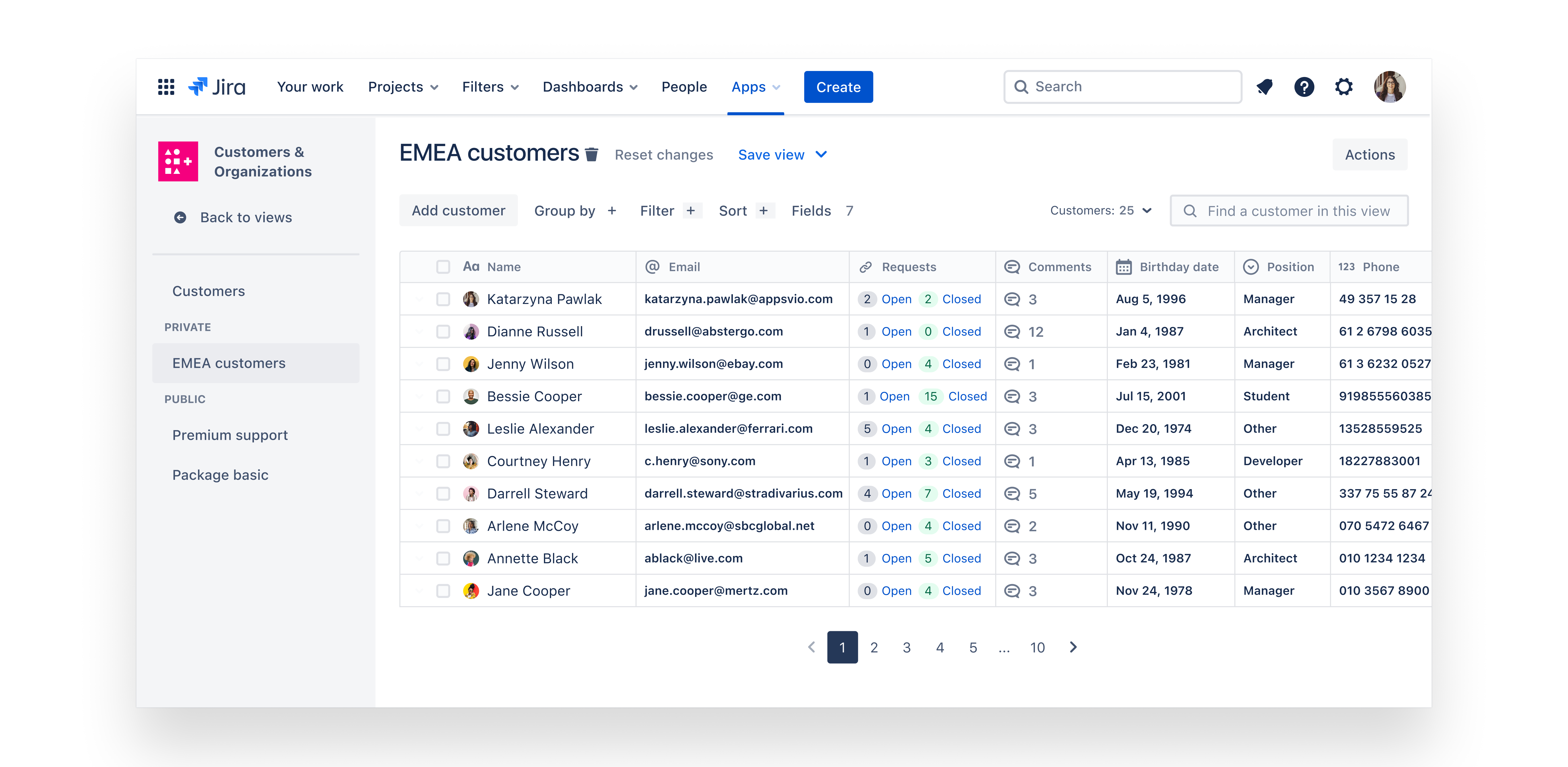Image resolution: width=1568 pixels, height=767 pixels.
Task: Check the box for Katarzyna Pawlak
Action: click(443, 299)
